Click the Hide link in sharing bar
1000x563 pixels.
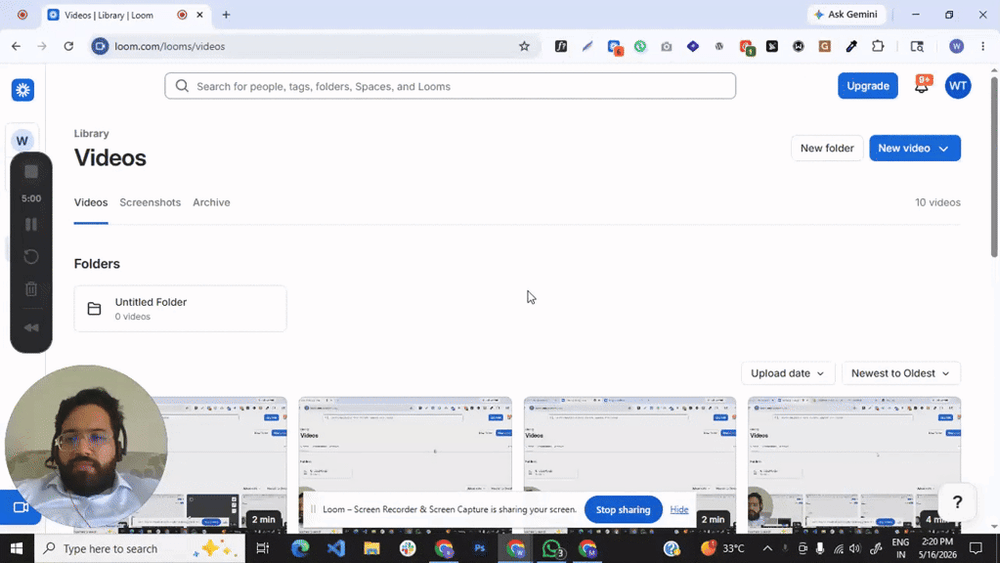pos(679,509)
